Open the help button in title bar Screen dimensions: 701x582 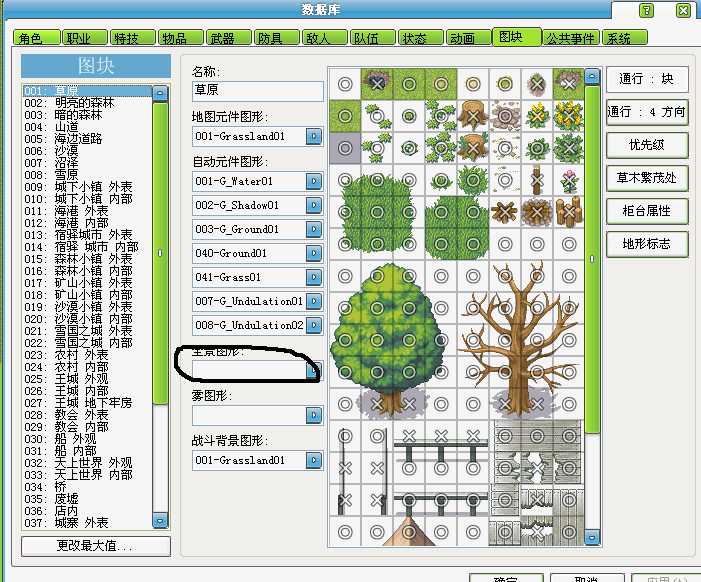[646, 10]
